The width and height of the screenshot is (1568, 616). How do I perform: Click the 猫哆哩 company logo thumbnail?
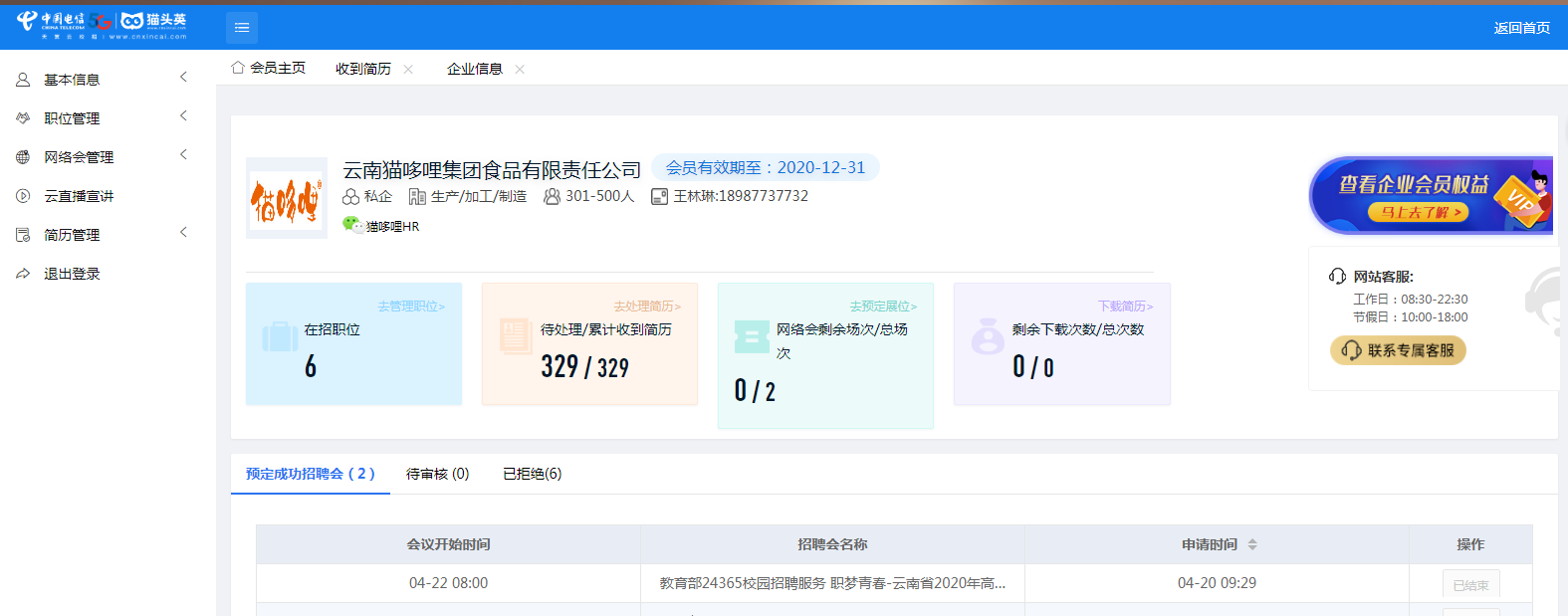click(x=287, y=198)
